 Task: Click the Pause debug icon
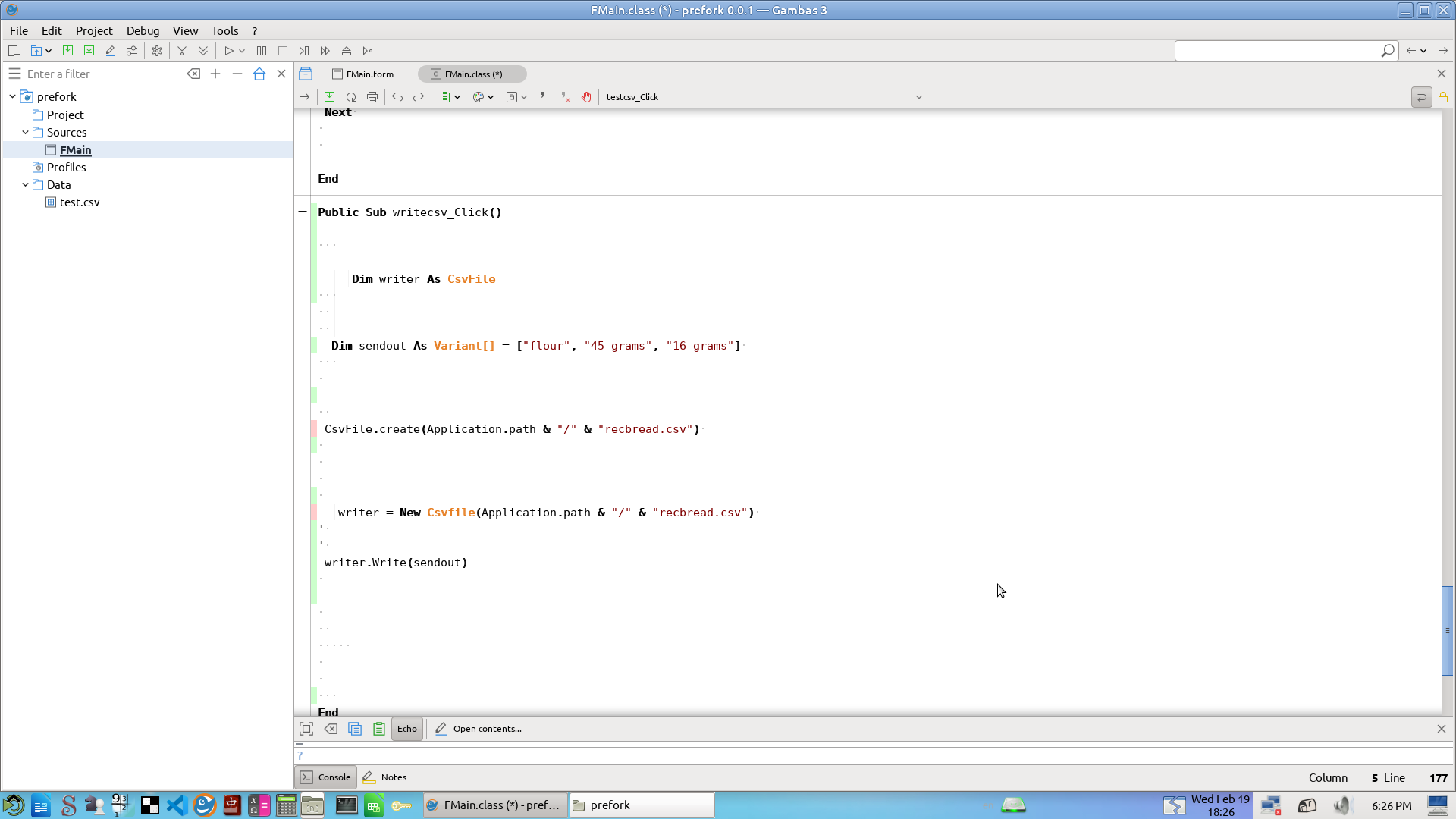point(262,51)
